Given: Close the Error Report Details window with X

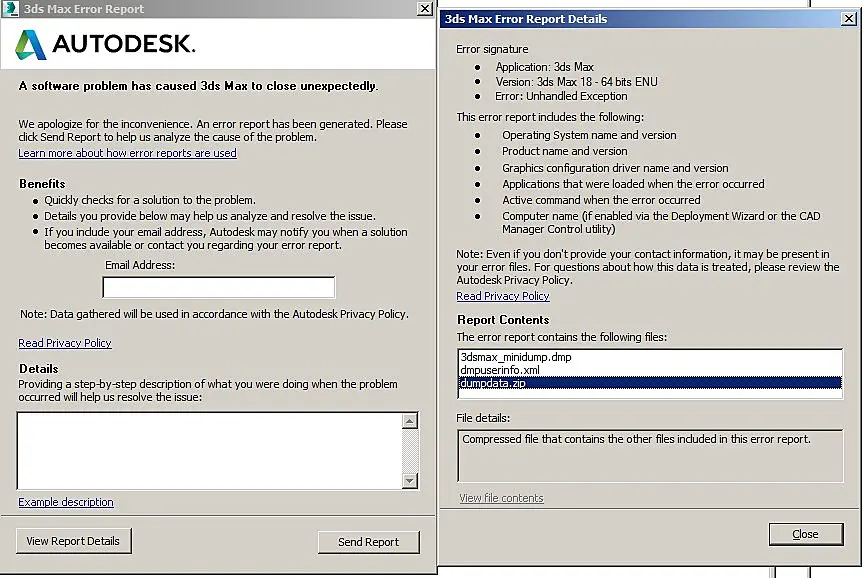Looking at the screenshot, I should pos(849,19).
